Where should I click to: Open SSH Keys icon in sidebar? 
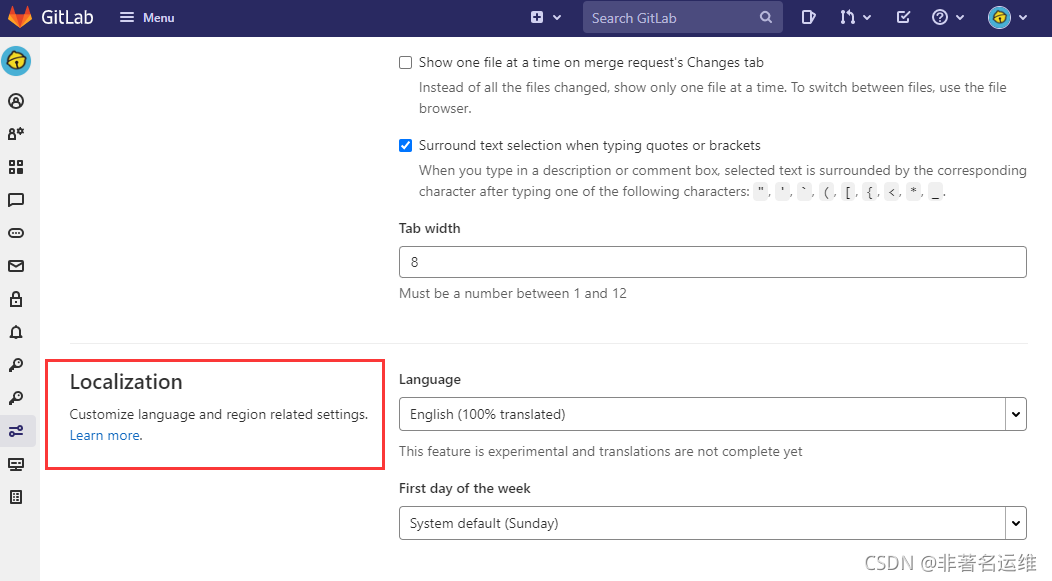click(x=16, y=365)
